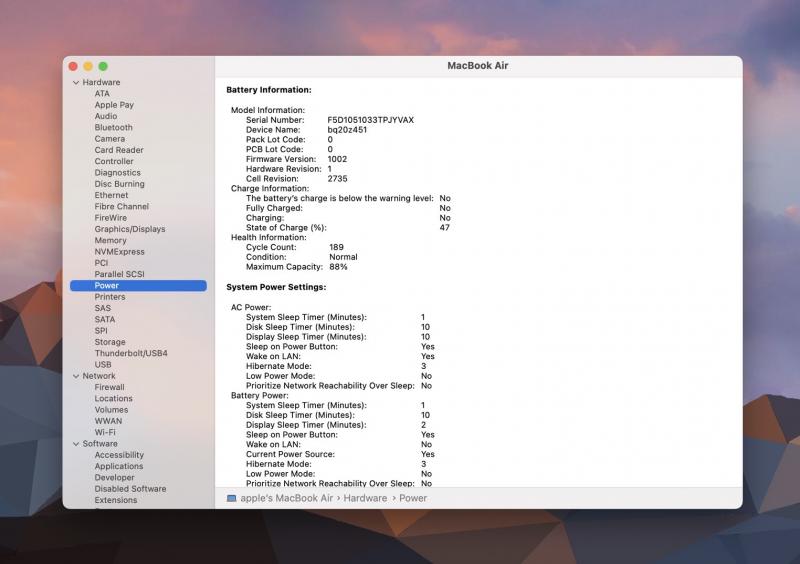This screenshot has height=564, width=800.
Task: Click the red close window button
Action: click(73, 66)
